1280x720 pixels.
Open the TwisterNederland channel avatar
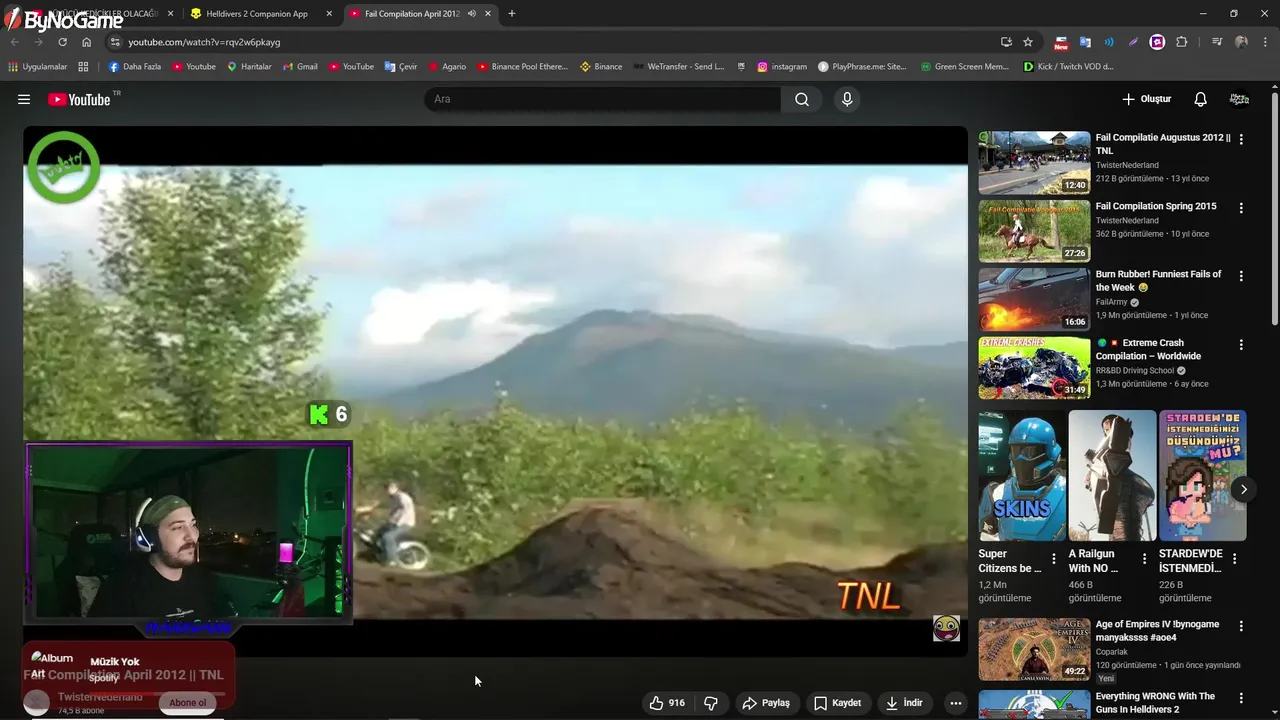pyautogui.click(x=37, y=701)
